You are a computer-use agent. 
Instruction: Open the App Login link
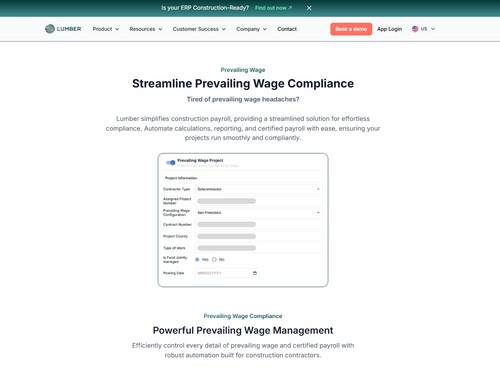(389, 29)
